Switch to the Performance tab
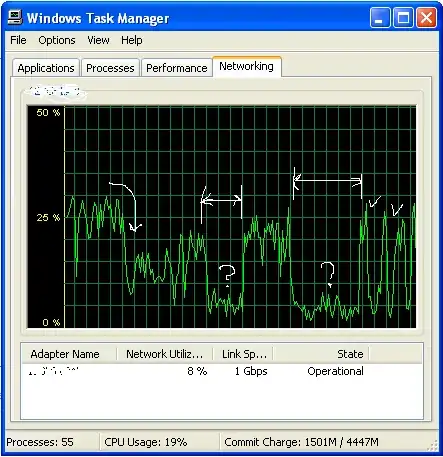 177,68
